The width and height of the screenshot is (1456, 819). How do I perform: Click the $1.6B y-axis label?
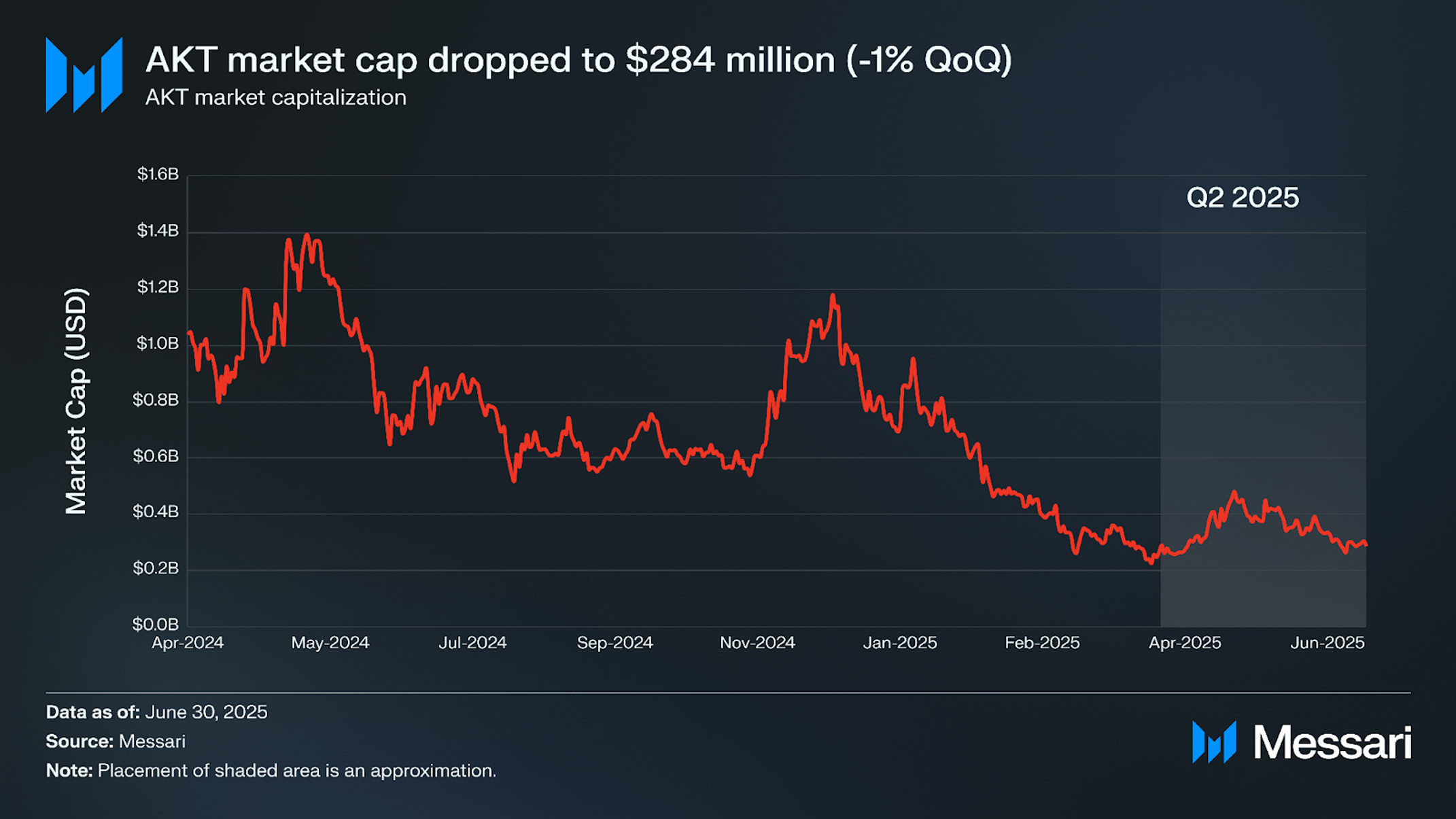(x=158, y=175)
